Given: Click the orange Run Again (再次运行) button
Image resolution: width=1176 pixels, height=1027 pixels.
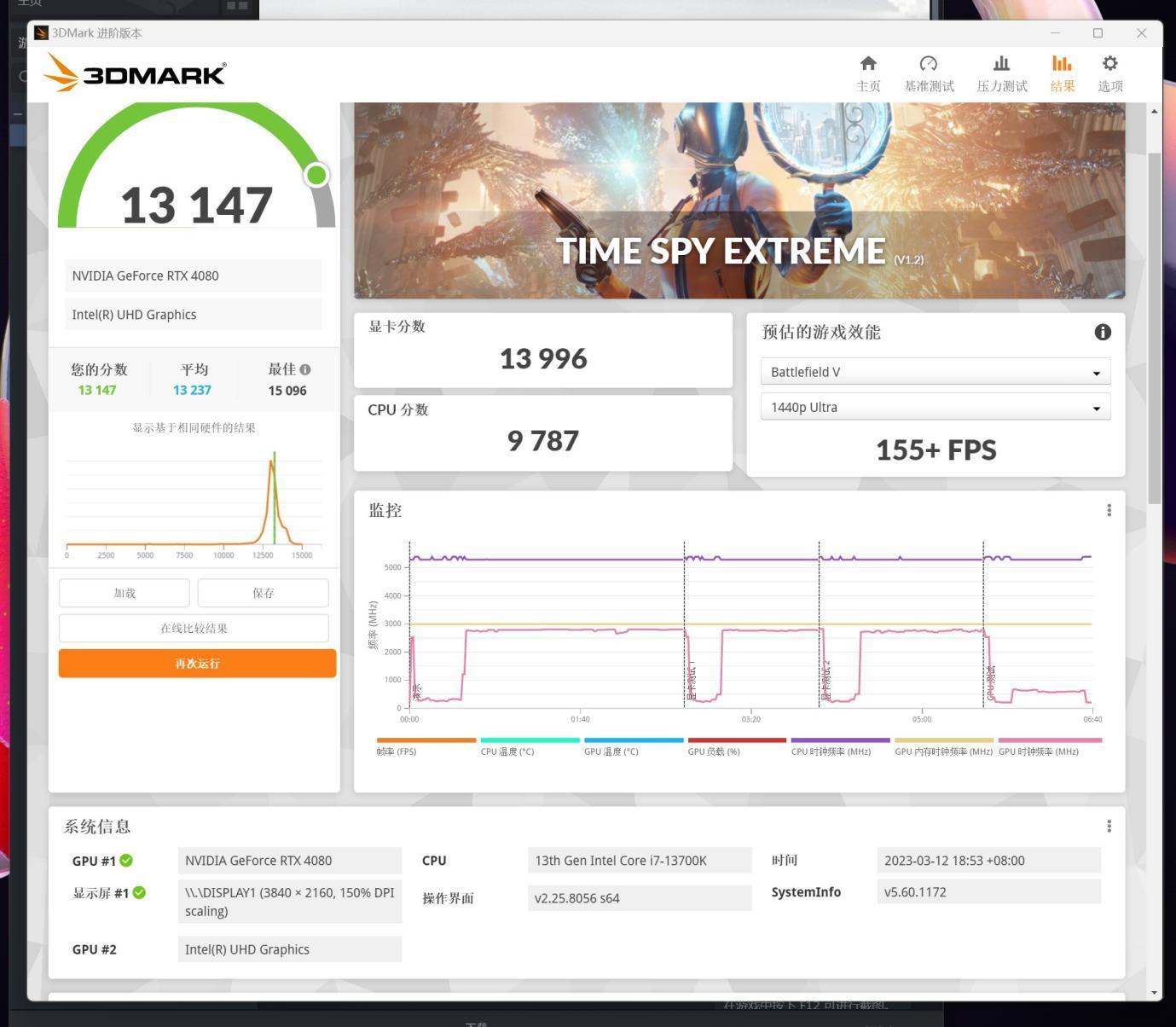Looking at the screenshot, I should 197,664.
